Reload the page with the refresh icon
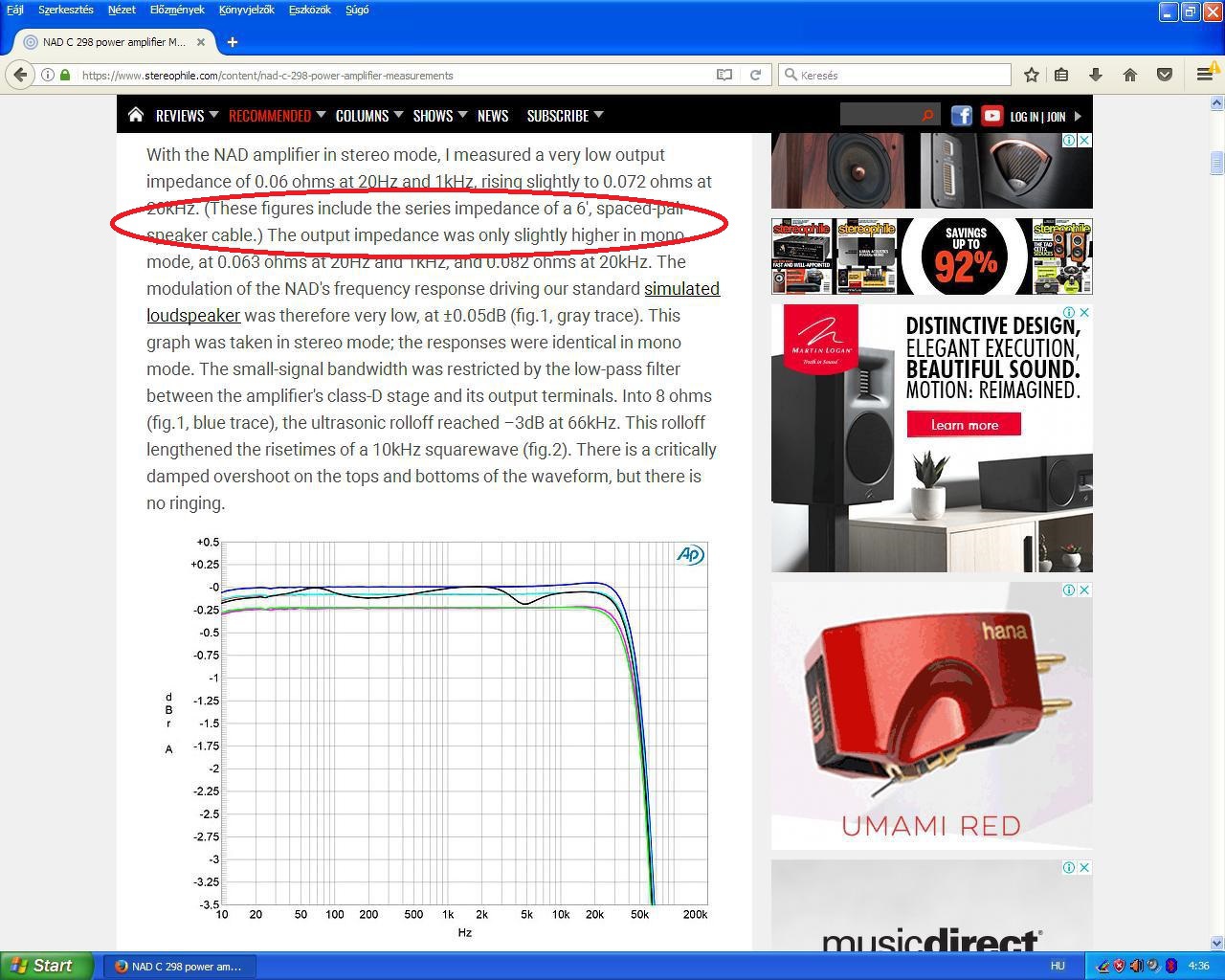This screenshot has height=980, width=1225. (x=755, y=75)
